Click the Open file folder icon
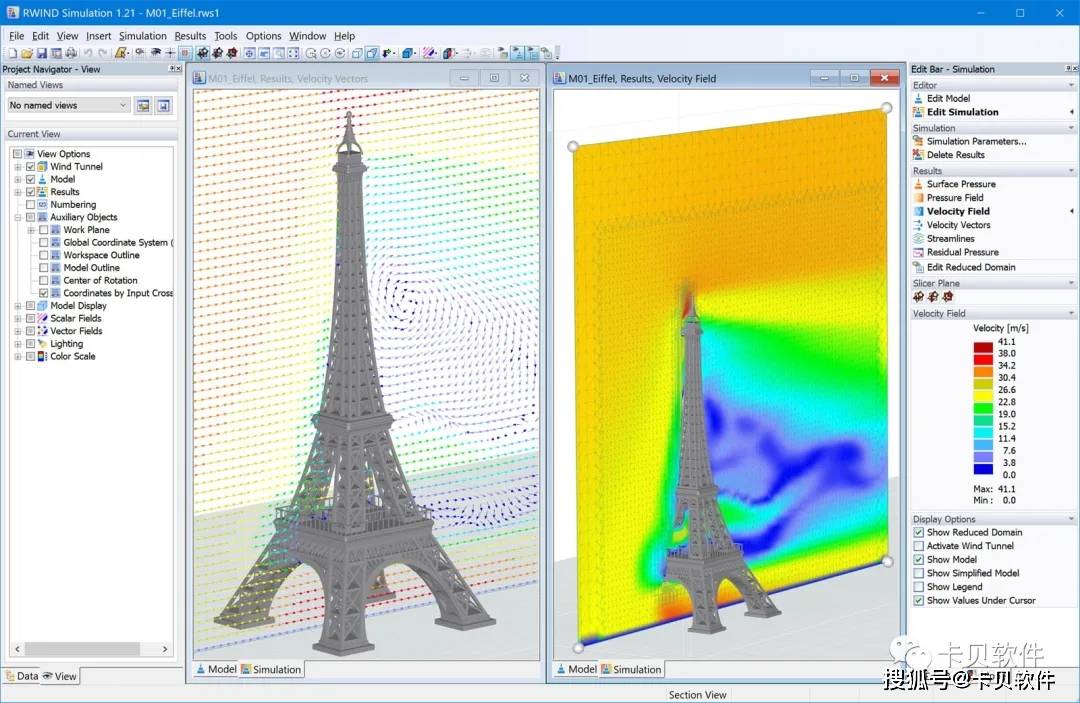 [x=27, y=53]
